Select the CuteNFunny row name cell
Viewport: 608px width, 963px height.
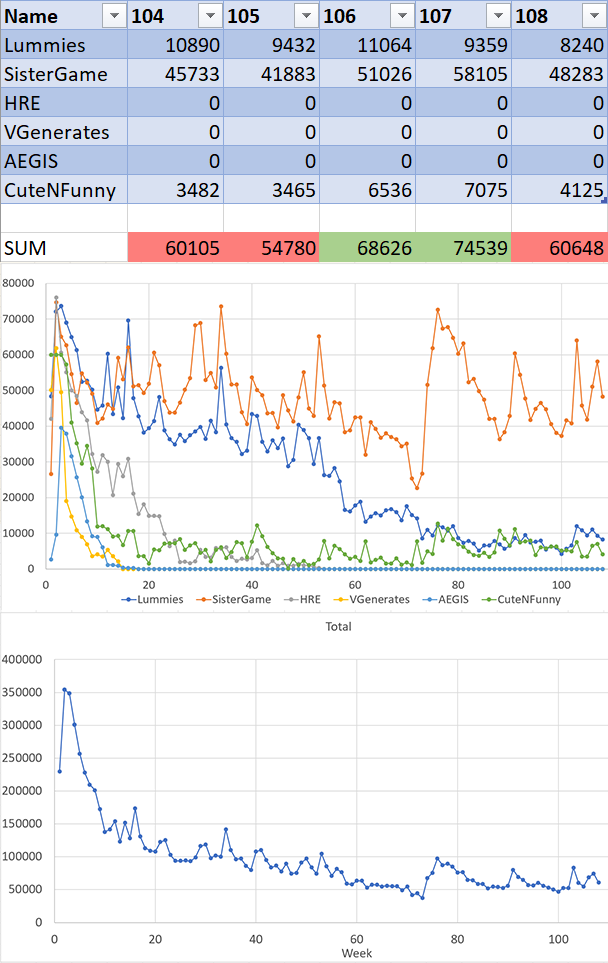(64, 189)
